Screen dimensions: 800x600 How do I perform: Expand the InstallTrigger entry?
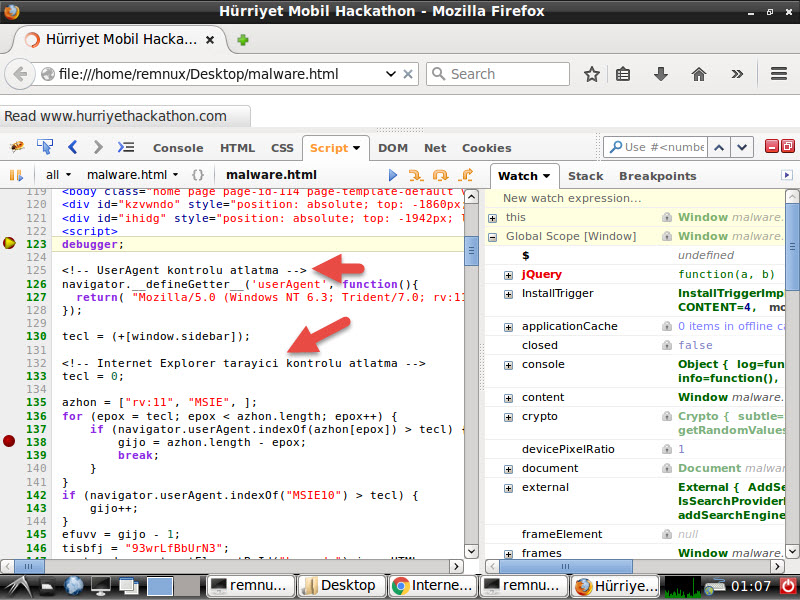(x=508, y=294)
